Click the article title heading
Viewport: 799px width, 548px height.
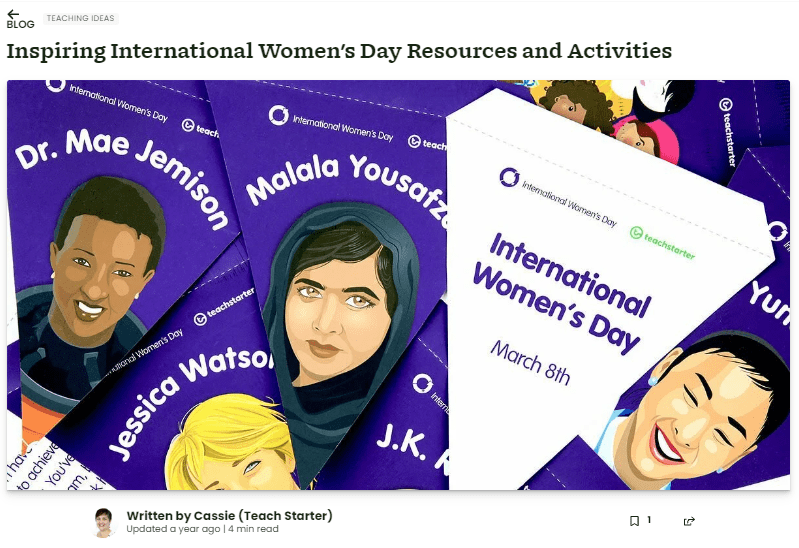(339, 51)
